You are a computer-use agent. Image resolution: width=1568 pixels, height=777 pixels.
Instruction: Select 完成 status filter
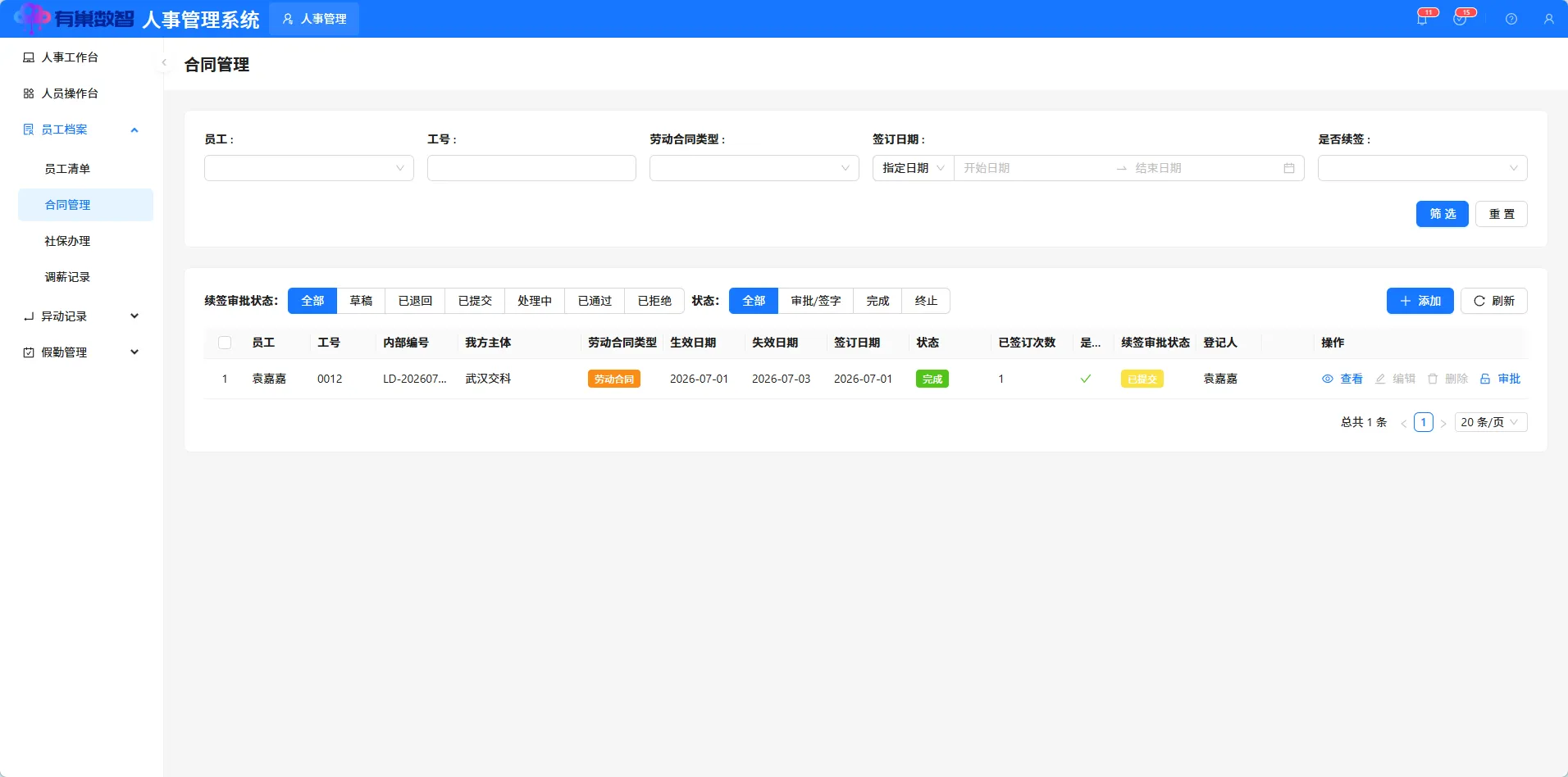[x=877, y=301]
